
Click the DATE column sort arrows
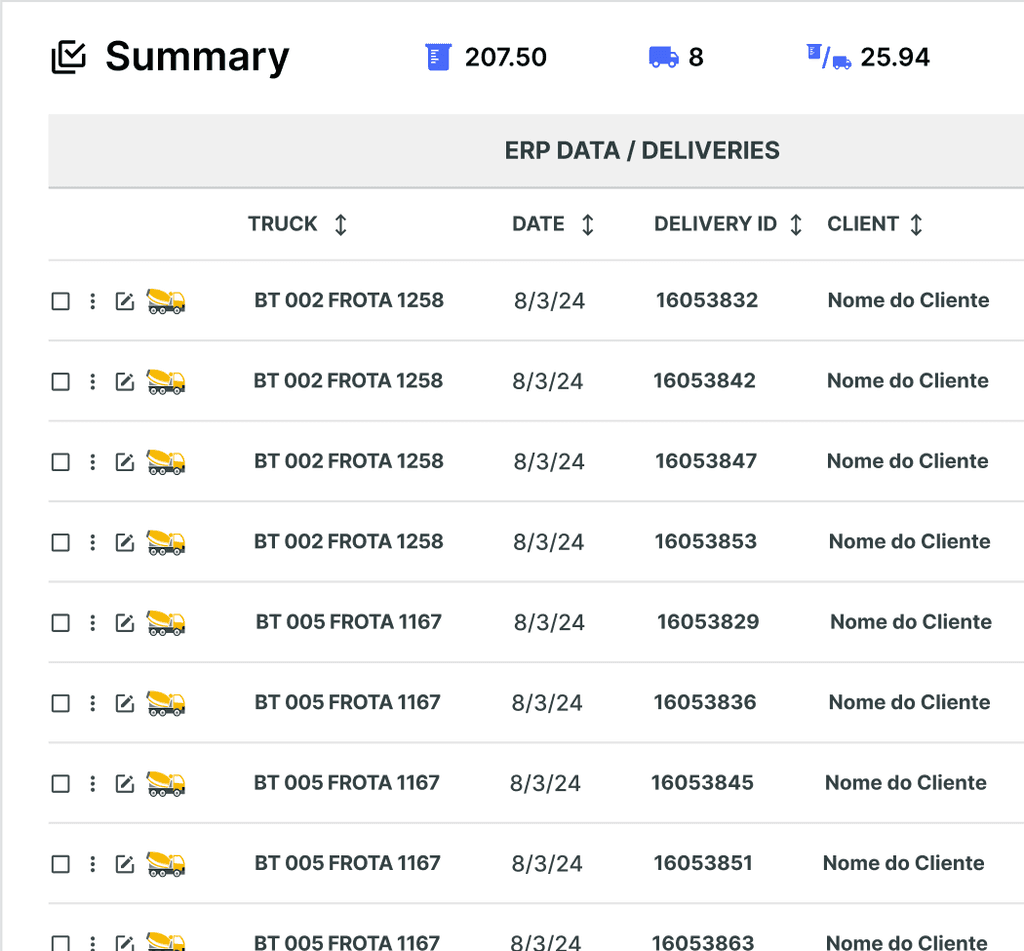tap(589, 224)
